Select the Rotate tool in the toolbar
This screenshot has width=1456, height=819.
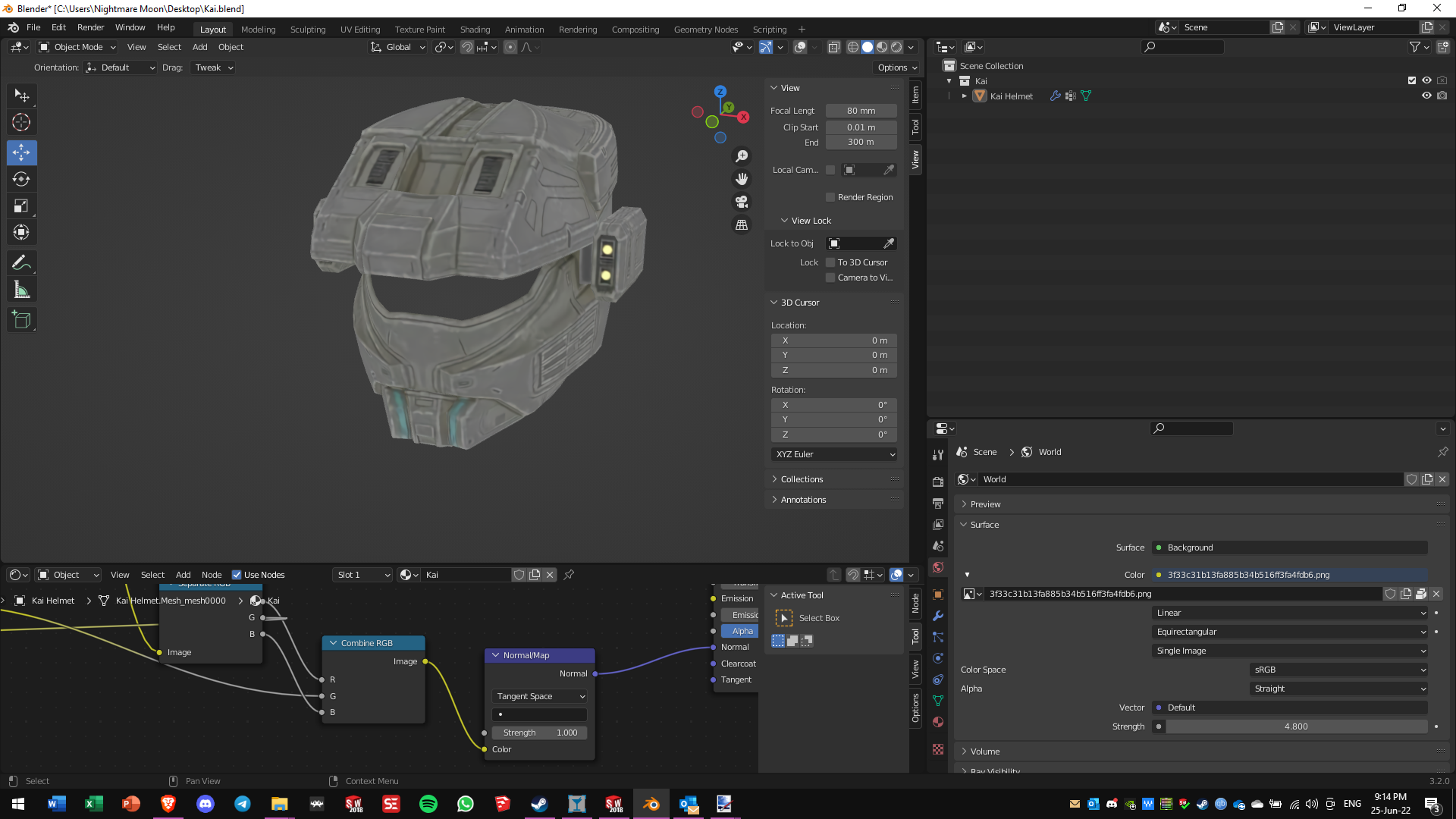click(21, 180)
